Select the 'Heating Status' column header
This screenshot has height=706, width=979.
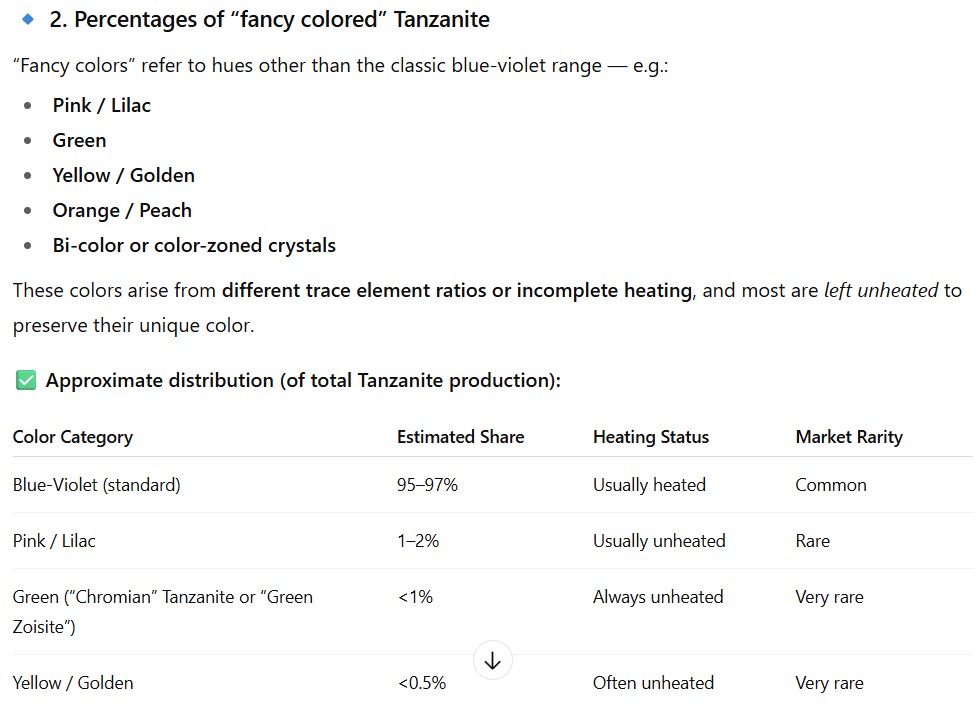(651, 437)
